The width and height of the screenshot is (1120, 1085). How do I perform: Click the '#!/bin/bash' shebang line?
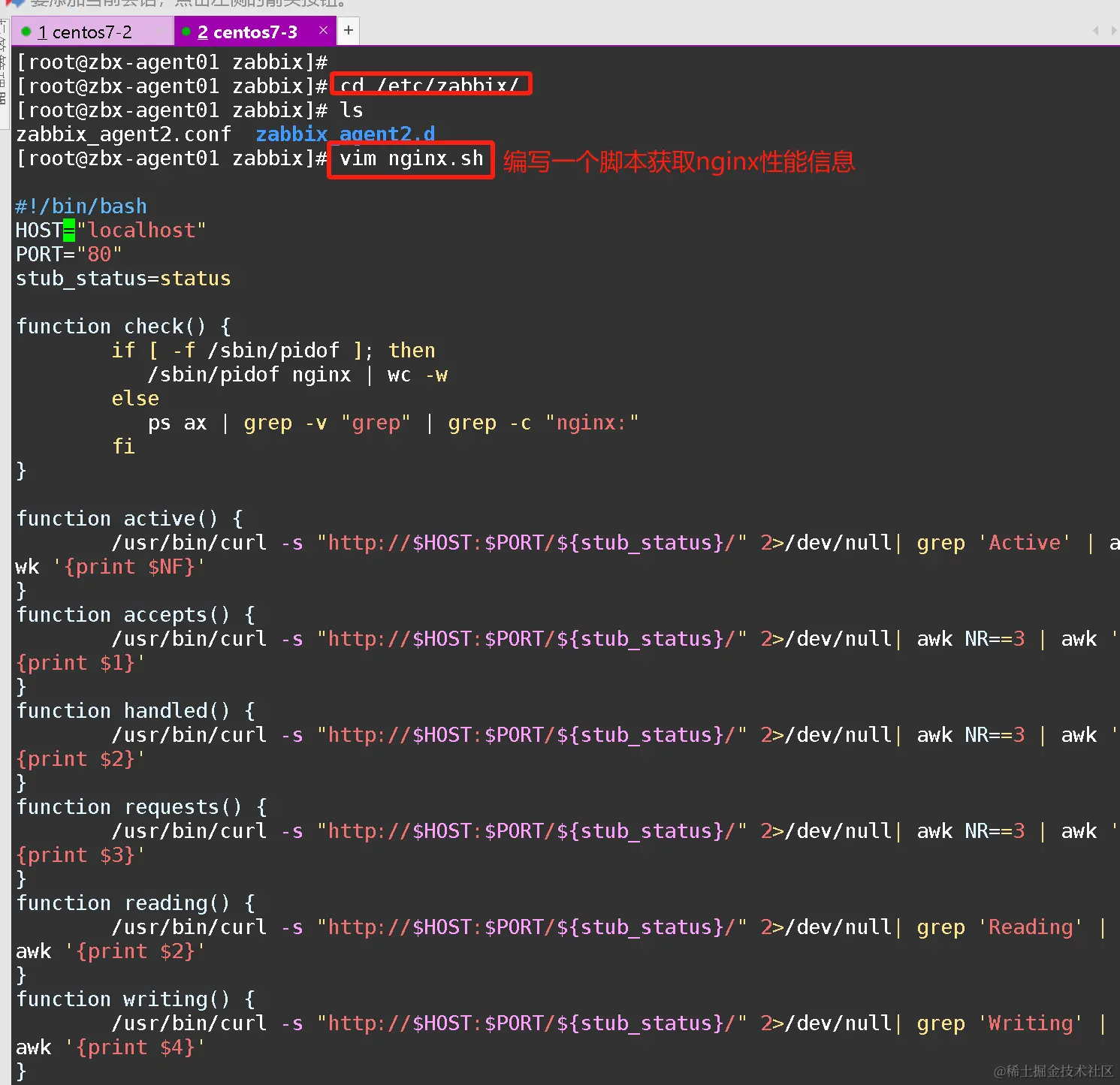tap(81, 206)
